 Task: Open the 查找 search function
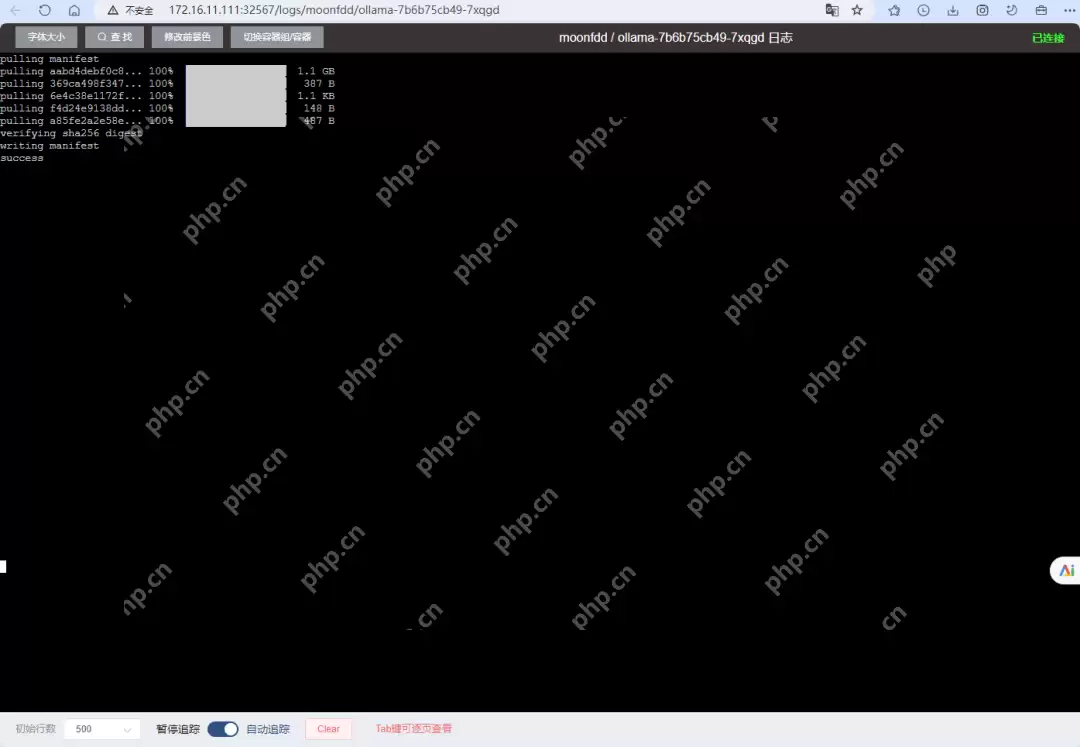click(x=113, y=36)
